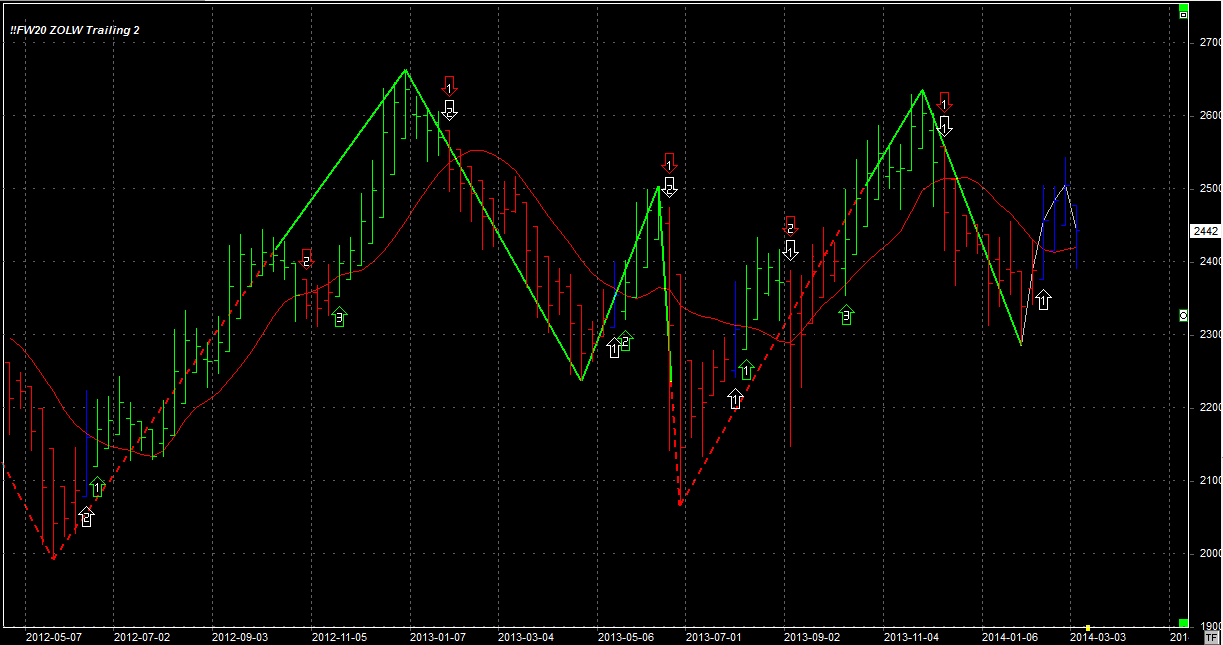This screenshot has width=1223, height=645.
Task: Click green up arrow 1 near 2012-05-07 bottom
Action: pos(97,487)
